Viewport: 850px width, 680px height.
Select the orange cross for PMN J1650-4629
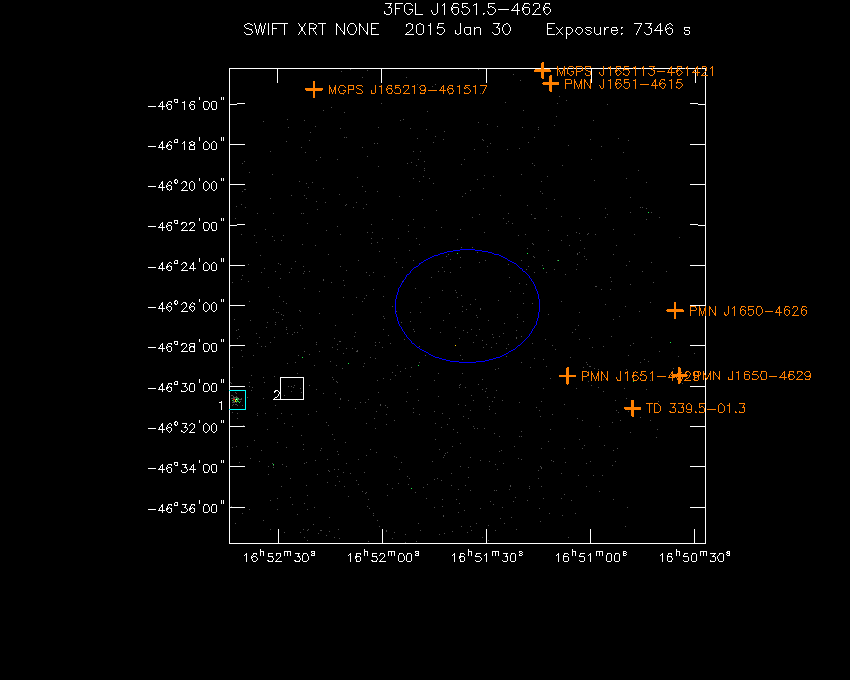[x=679, y=375]
